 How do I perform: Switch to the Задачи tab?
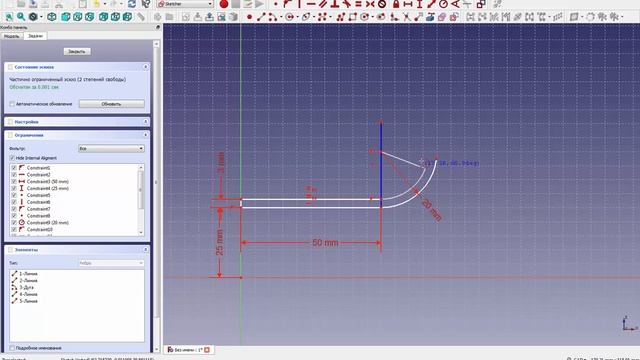click(36, 36)
